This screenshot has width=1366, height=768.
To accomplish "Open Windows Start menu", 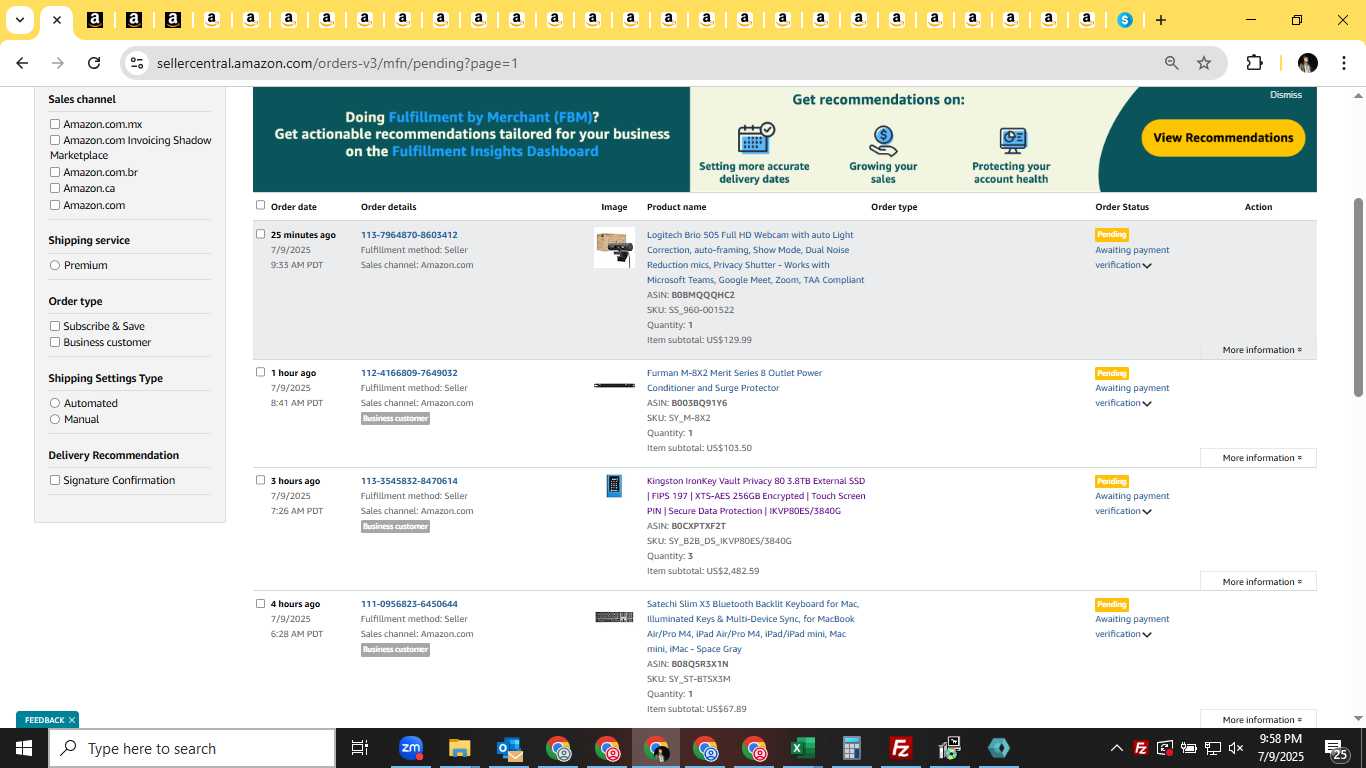I will pos(23,748).
